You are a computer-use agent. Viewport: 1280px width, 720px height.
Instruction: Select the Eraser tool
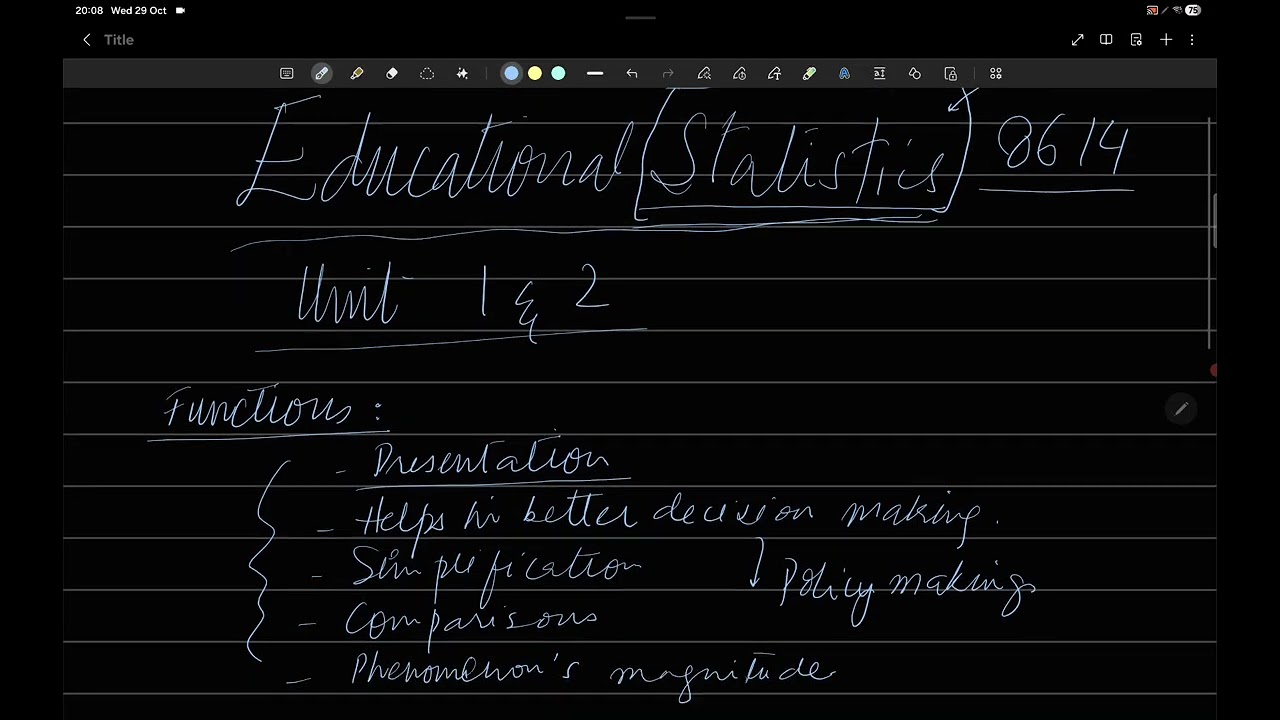[x=392, y=73]
